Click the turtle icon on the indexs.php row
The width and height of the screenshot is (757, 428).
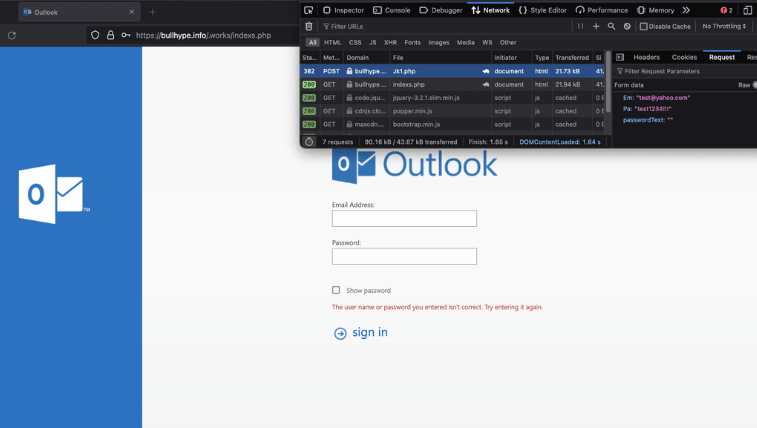pos(485,84)
